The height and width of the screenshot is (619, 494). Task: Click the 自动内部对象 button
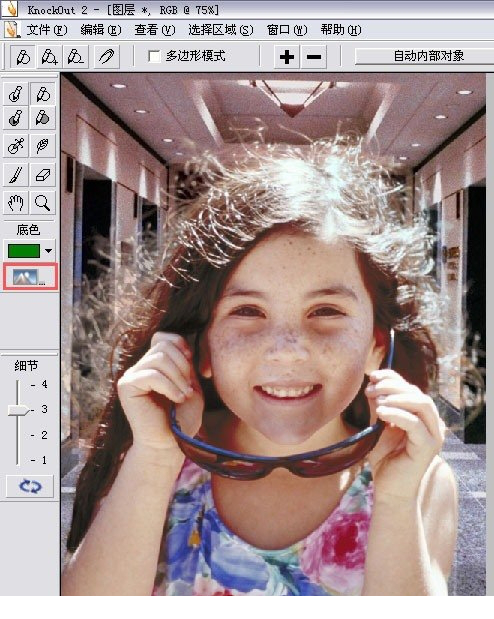425,56
